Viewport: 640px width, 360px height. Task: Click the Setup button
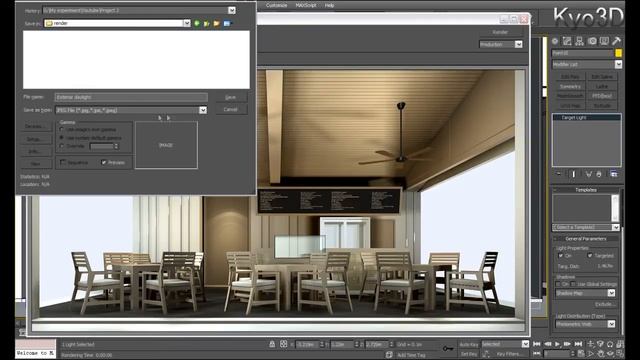point(36,139)
